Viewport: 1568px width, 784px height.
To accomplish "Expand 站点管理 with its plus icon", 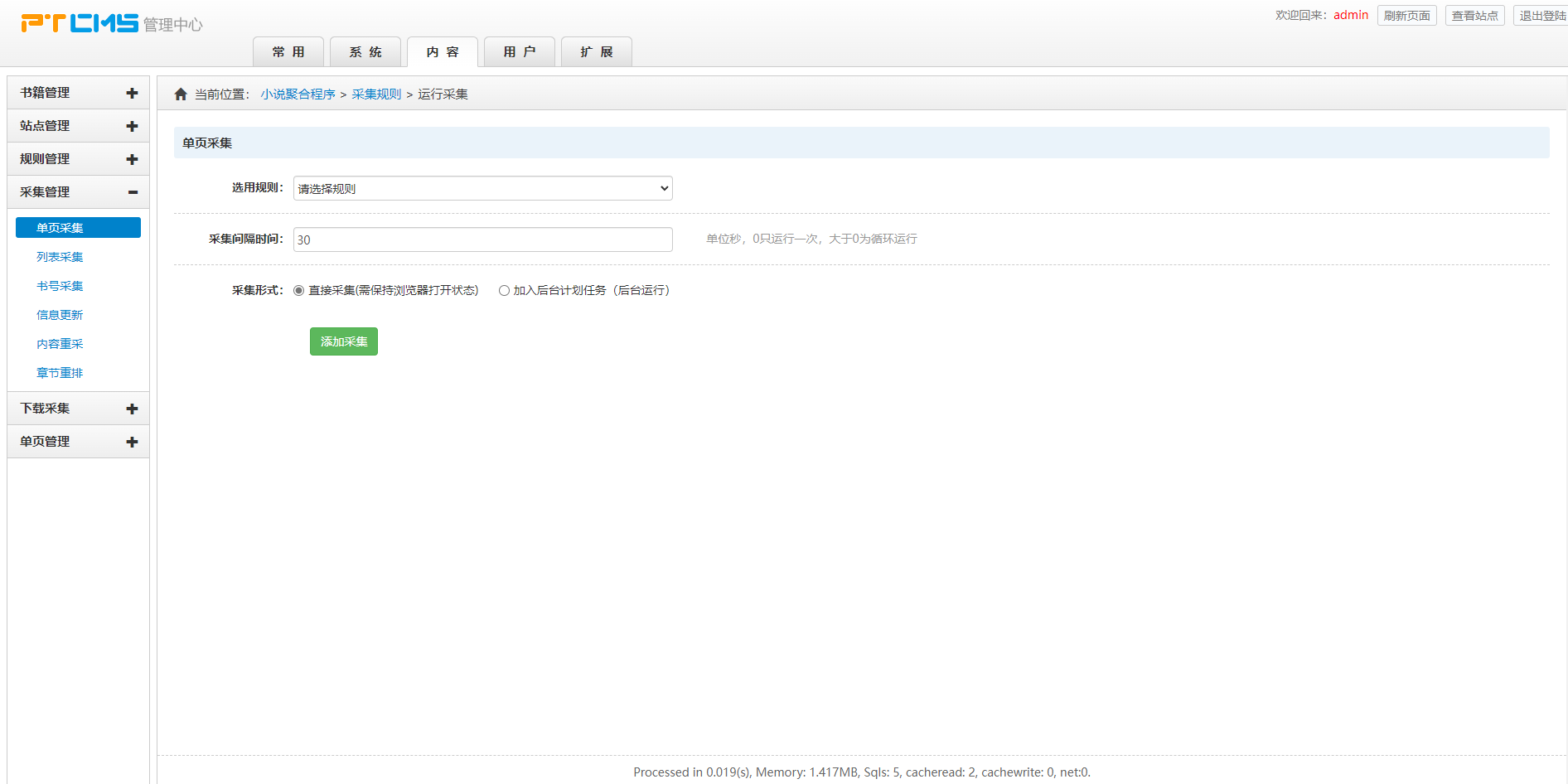I will point(132,126).
